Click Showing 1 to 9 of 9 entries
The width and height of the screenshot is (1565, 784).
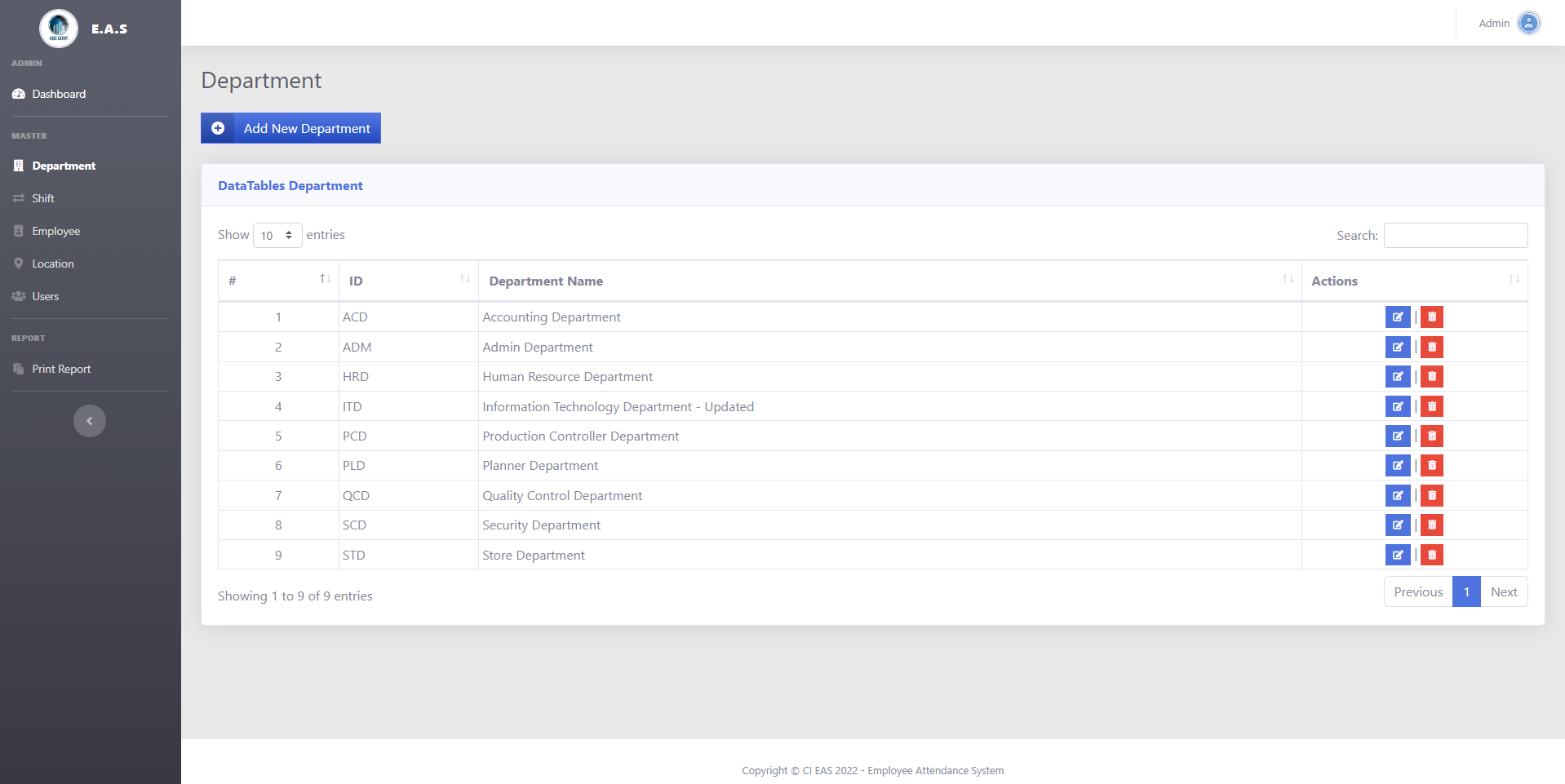click(x=295, y=596)
